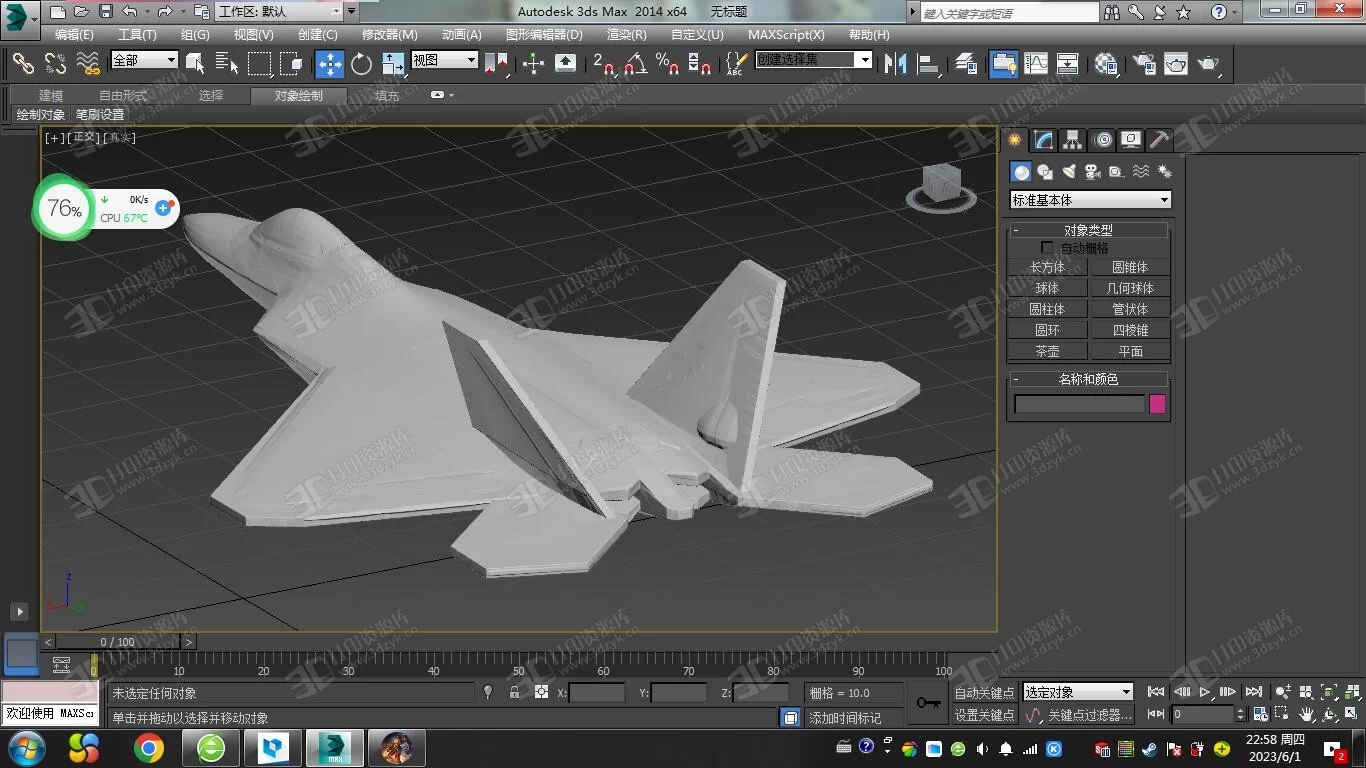Choose the Rectangular Selection Region tool
This screenshot has width=1366, height=768.
[x=260, y=63]
